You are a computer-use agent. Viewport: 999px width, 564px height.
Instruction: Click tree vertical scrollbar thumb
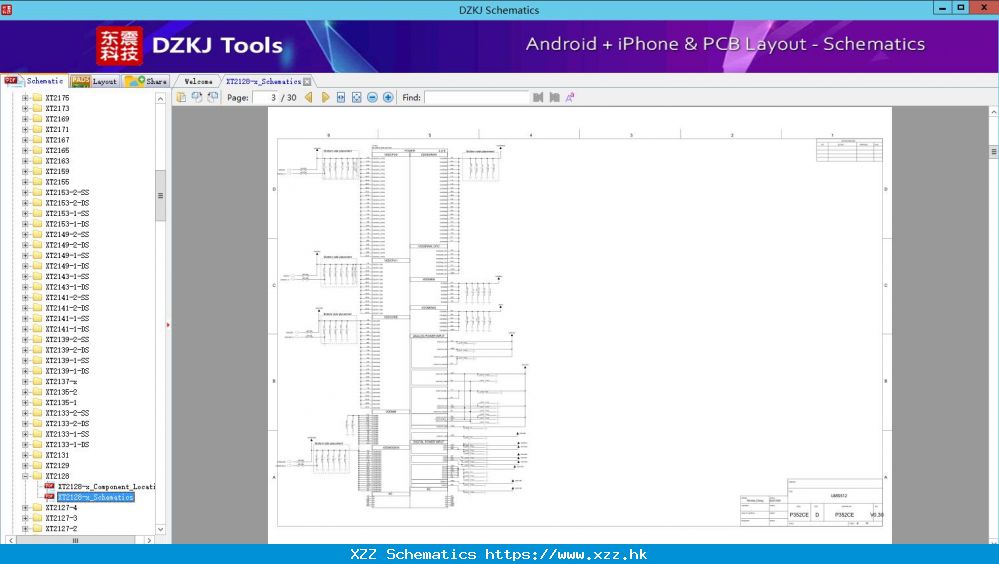coord(161,195)
